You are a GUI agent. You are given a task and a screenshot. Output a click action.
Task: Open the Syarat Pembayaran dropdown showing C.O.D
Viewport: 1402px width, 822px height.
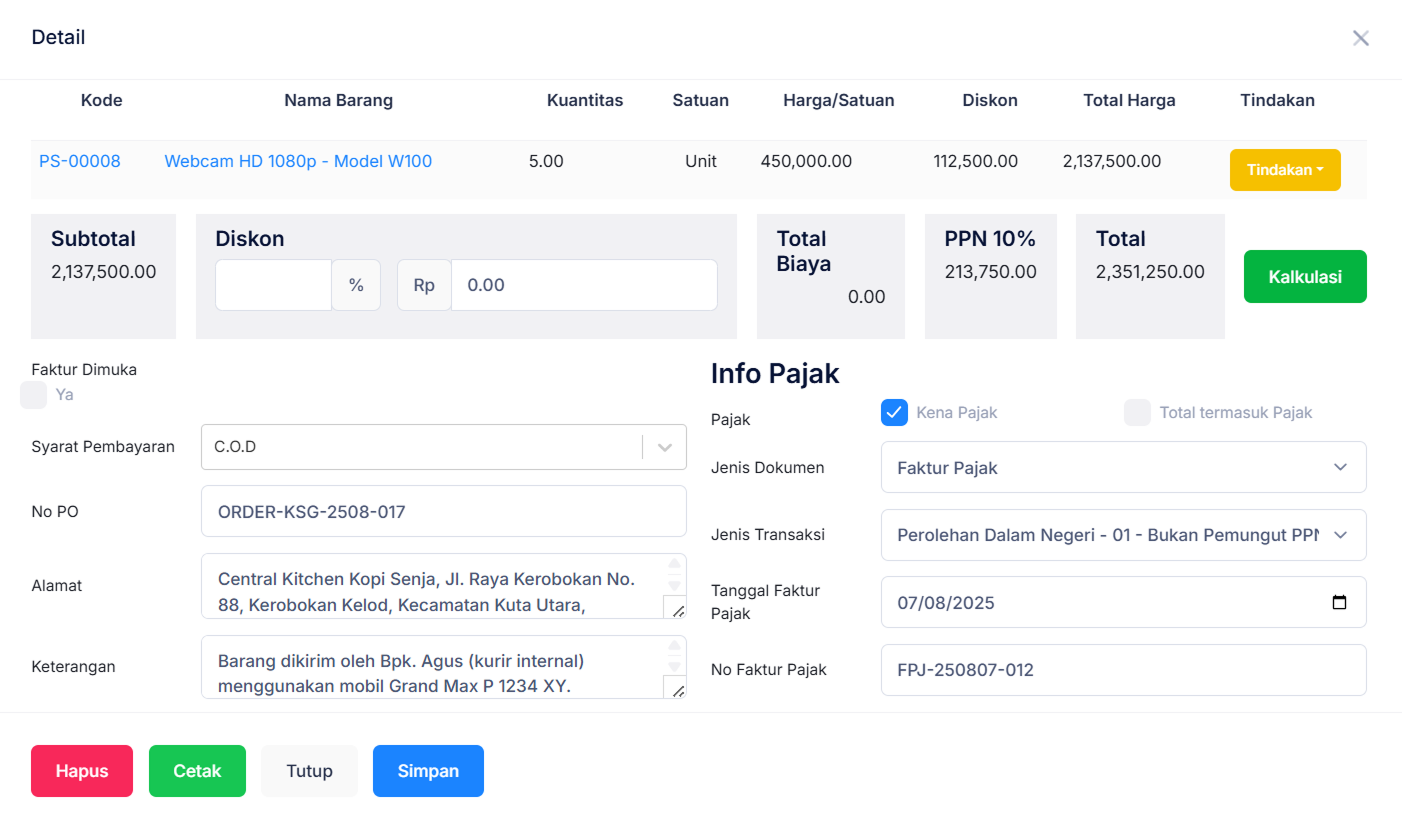pos(663,447)
